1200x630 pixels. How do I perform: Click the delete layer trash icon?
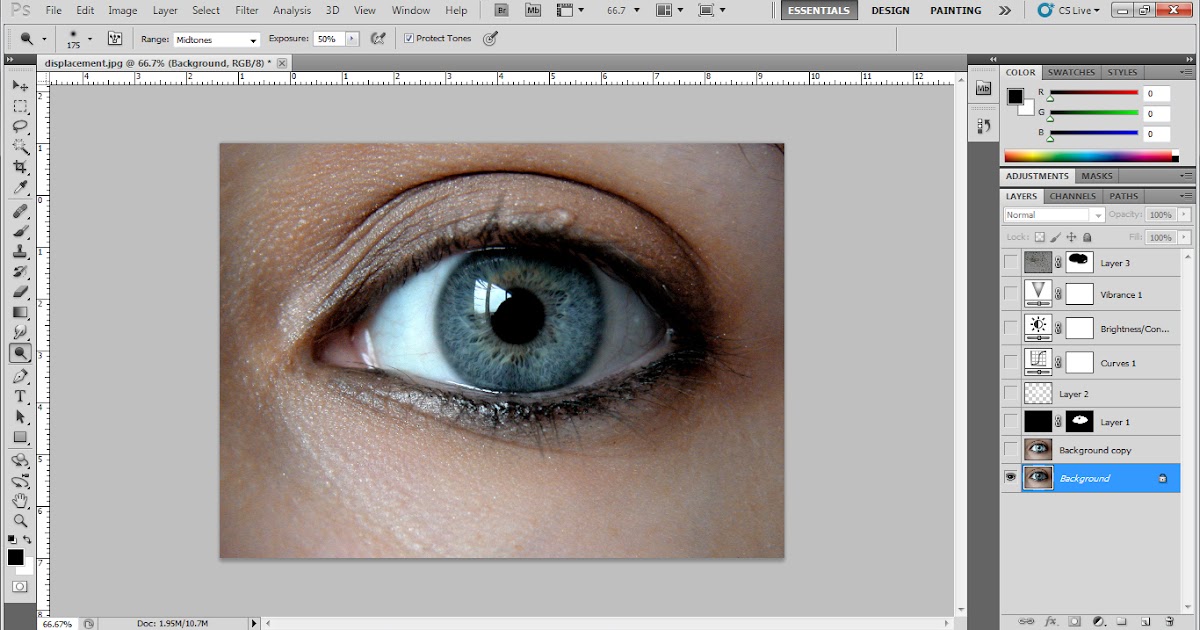click(x=1169, y=621)
